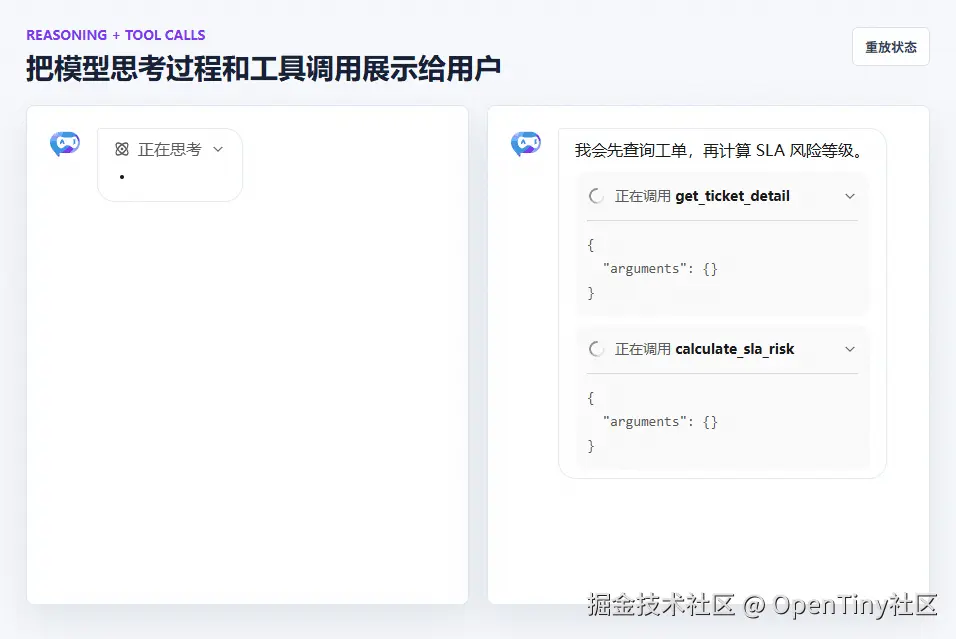The width and height of the screenshot is (956, 639).
Task: Click the AI avatar next to the reply message
Action: point(525,143)
